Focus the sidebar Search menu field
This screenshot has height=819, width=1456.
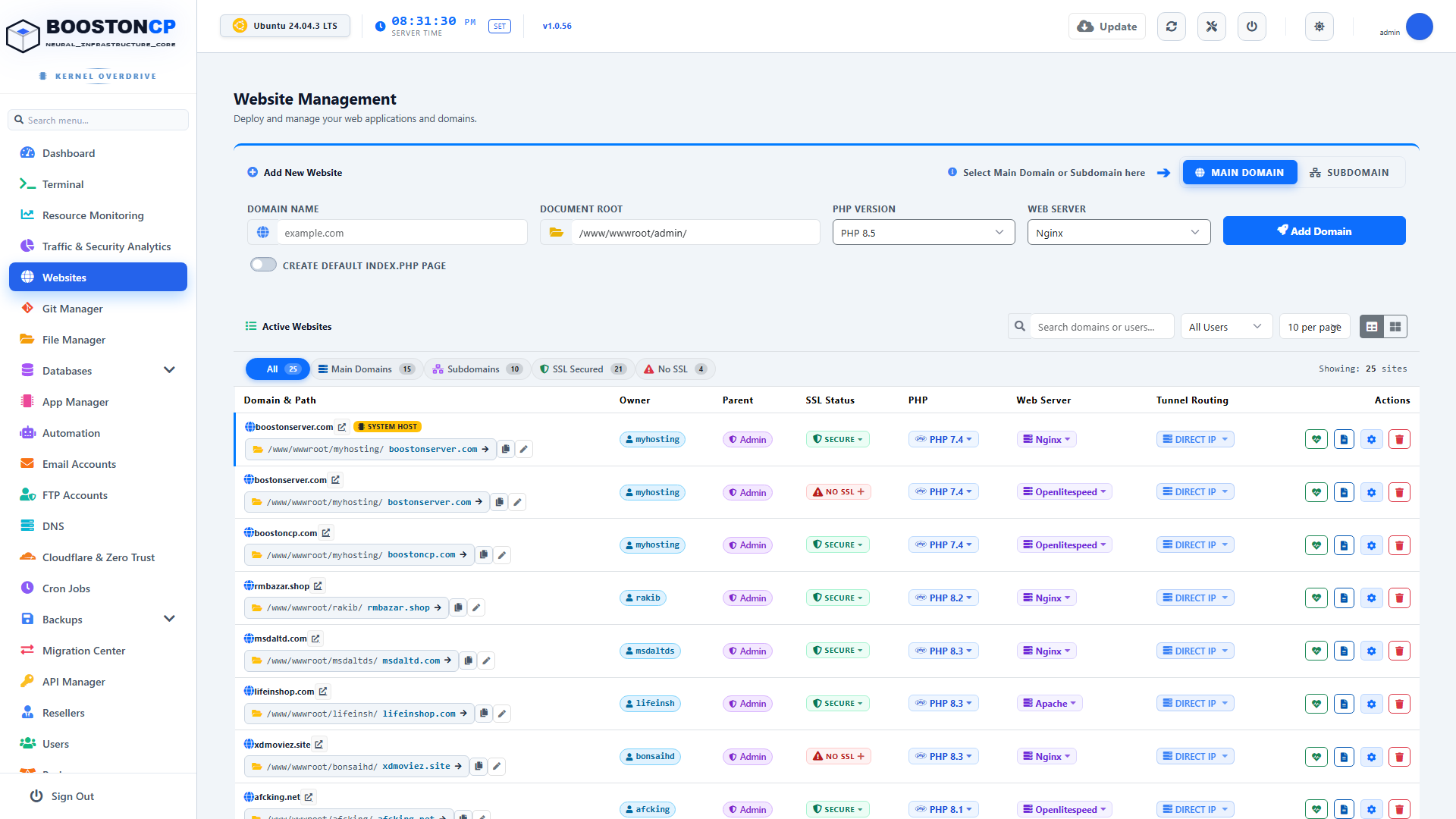click(x=99, y=120)
